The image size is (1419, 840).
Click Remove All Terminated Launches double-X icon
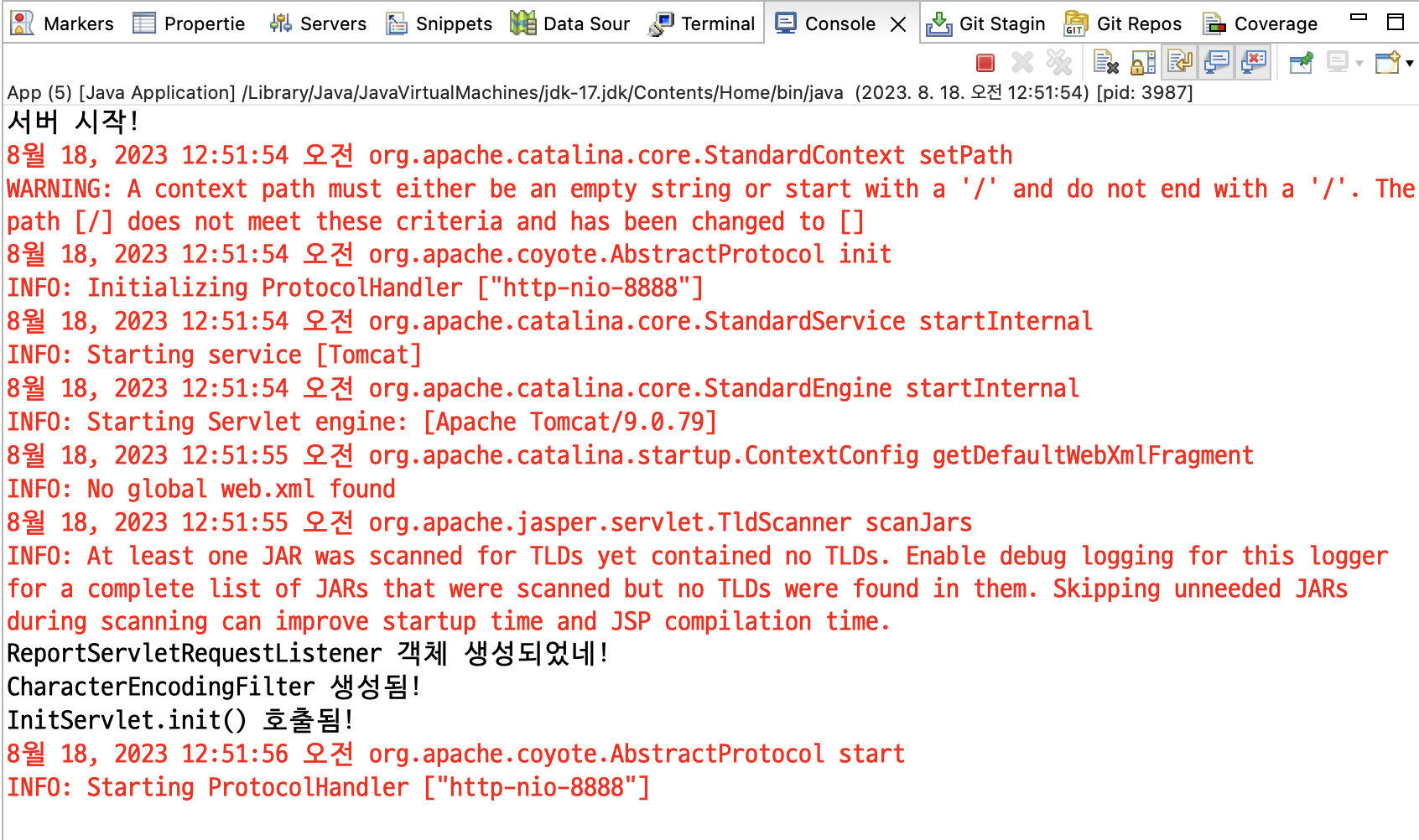(1059, 63)
